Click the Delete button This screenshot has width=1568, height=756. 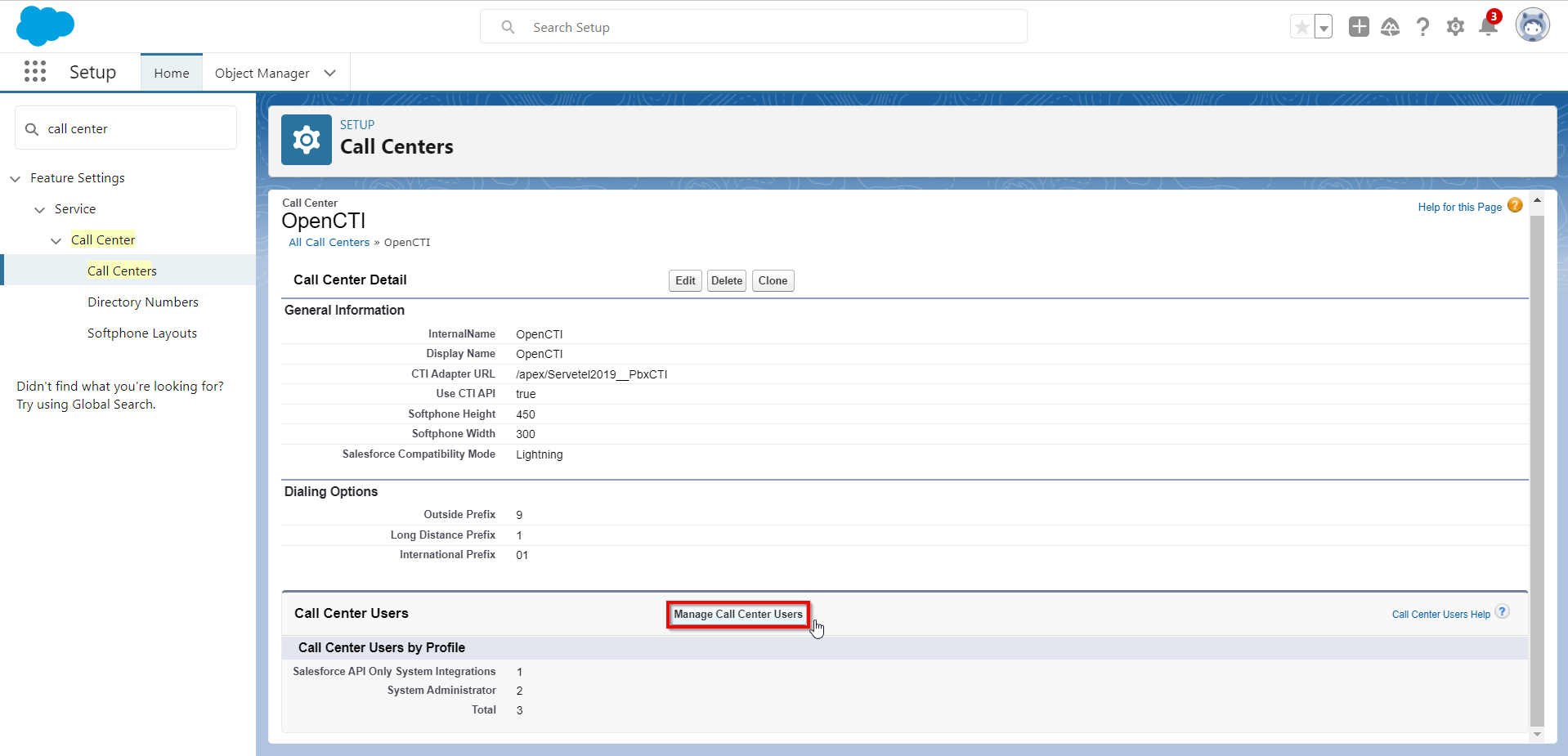click(x=727, y=280)
